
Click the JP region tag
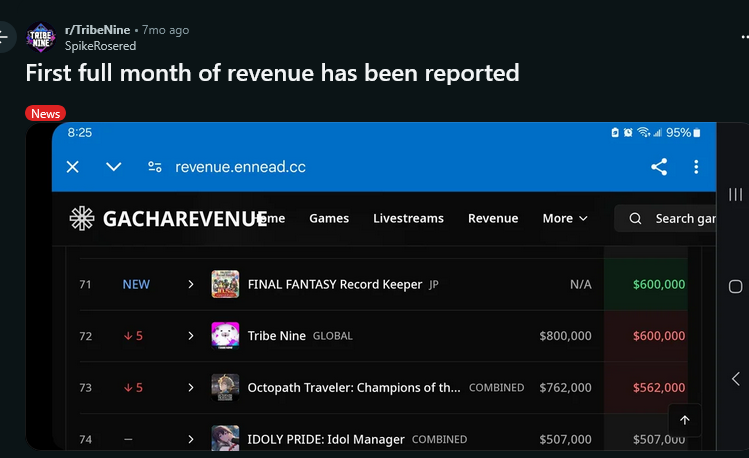(433, 285)
